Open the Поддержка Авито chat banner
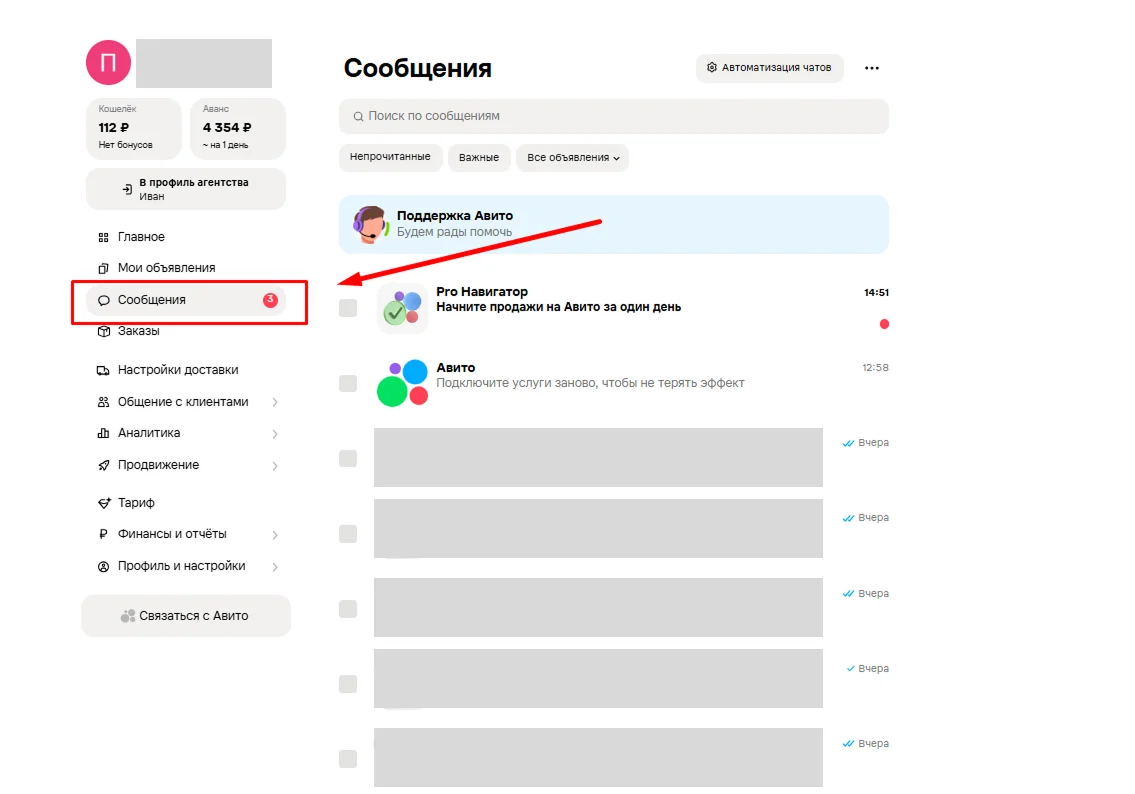This screenshot has width=1135, height=794. (x=614, y=224)
